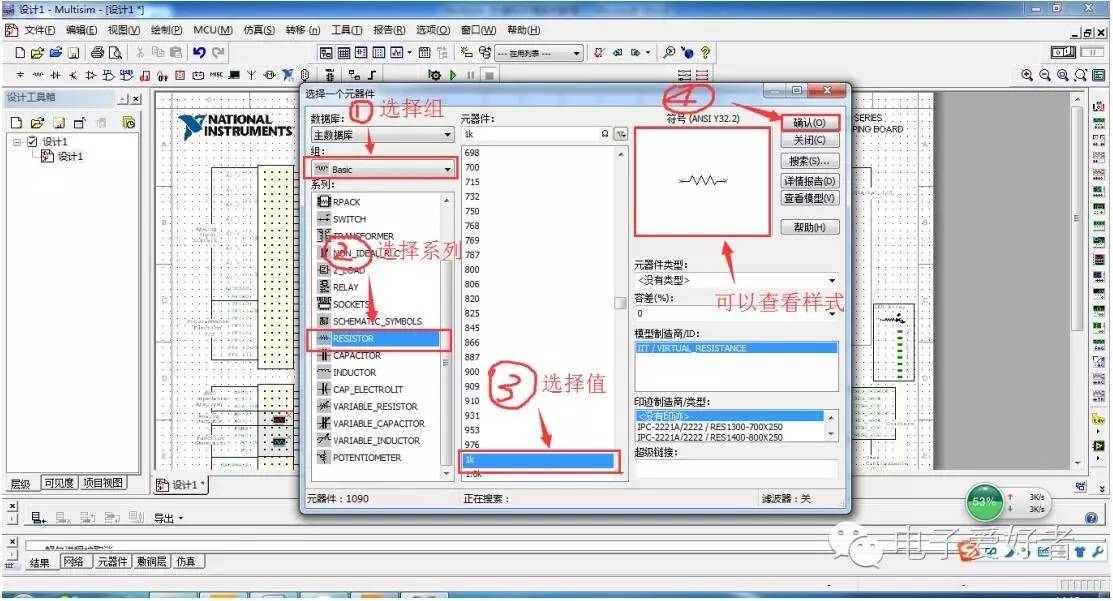This screenshot has width=1113, height=601.
Task: Click the 搜索(S) button
Action: point(809,161)
